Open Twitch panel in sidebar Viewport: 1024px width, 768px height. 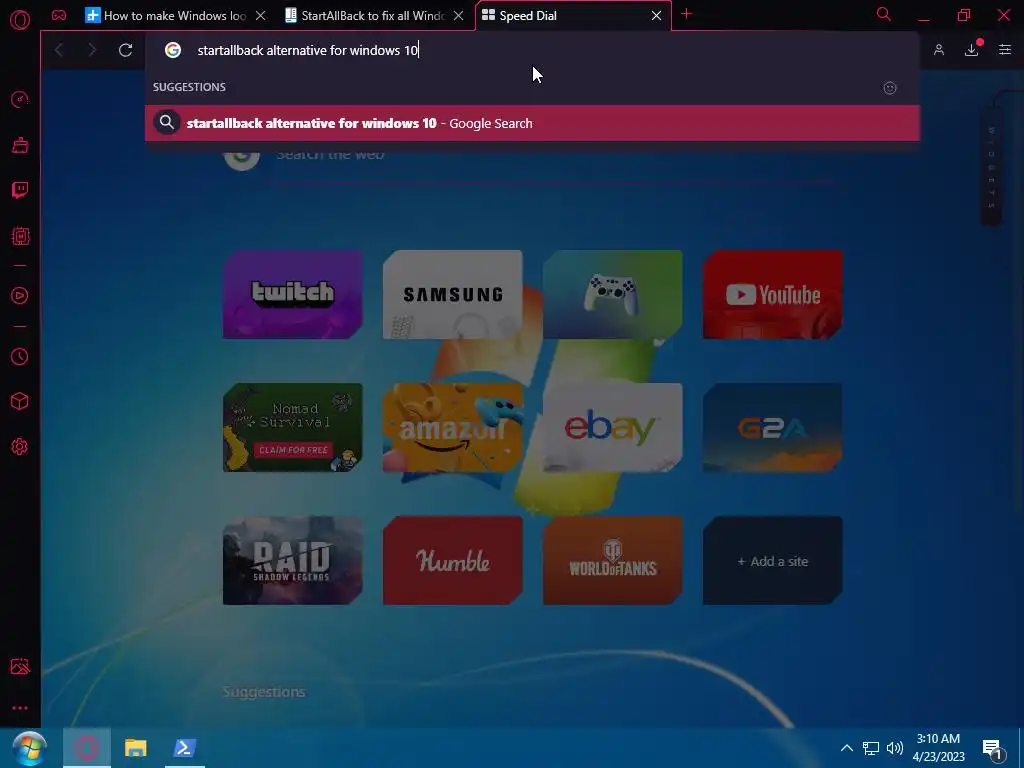[20, 190]
